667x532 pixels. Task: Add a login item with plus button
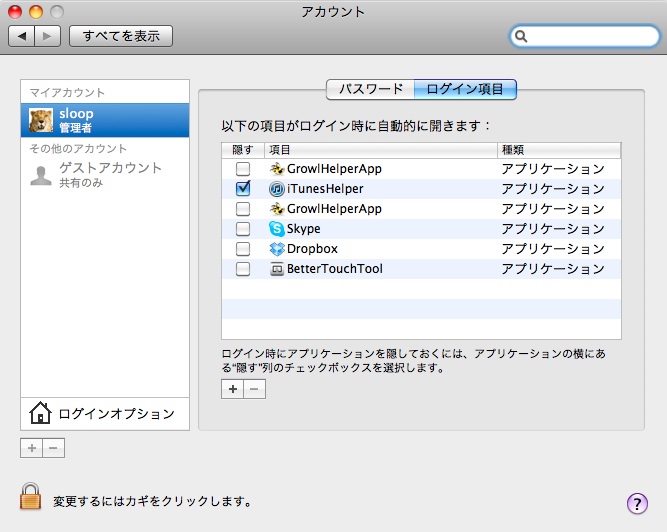[232, 389]
